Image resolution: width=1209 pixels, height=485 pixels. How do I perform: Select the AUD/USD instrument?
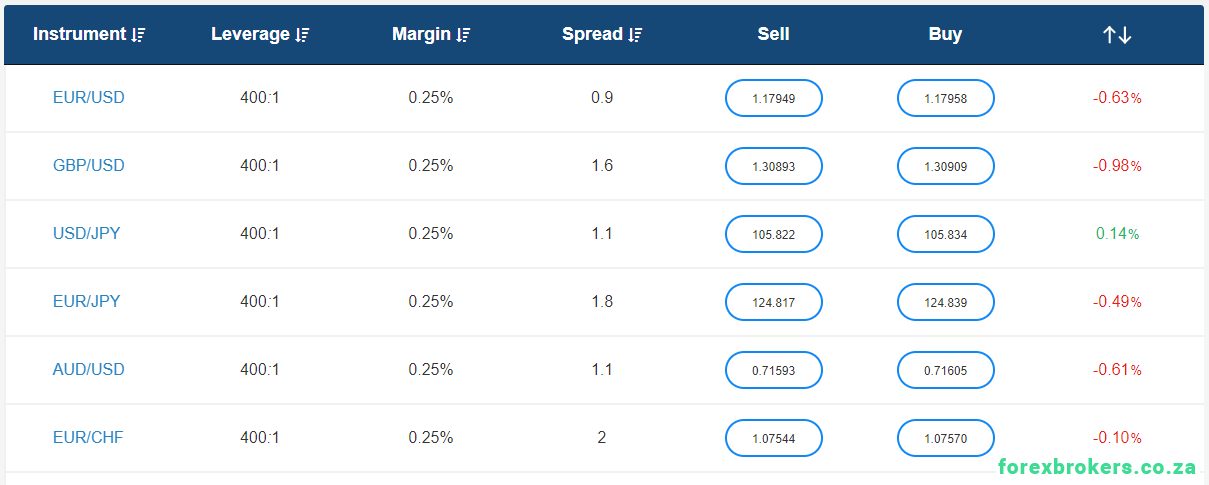tap(89, 370)
